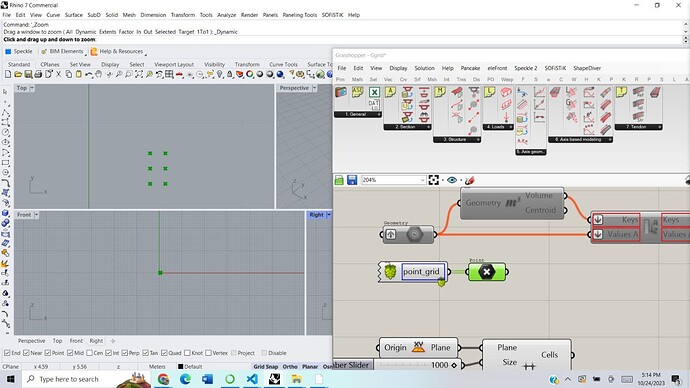Image resolution: width=690 pixels, height=388 pixels.
Task: Select the Zoom Extents toolbar icon
Action: (139, 74)
